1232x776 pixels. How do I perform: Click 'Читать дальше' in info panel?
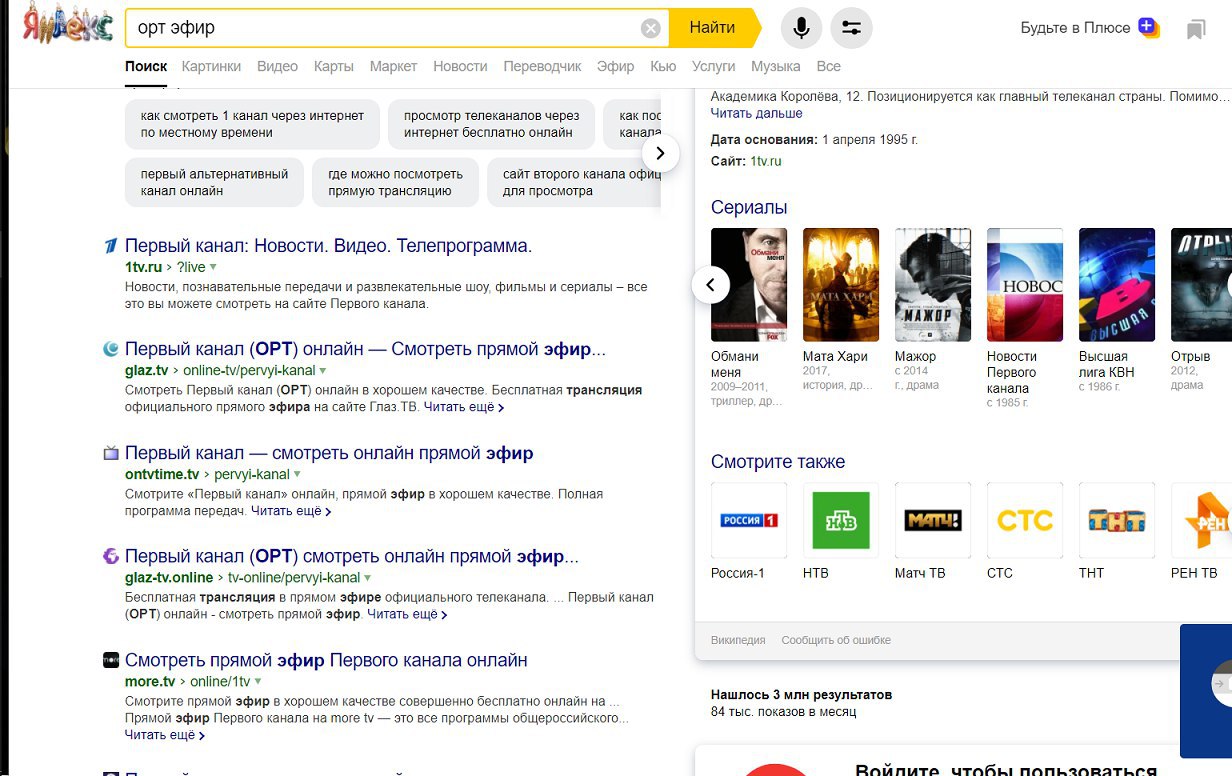tap(757, 113)
